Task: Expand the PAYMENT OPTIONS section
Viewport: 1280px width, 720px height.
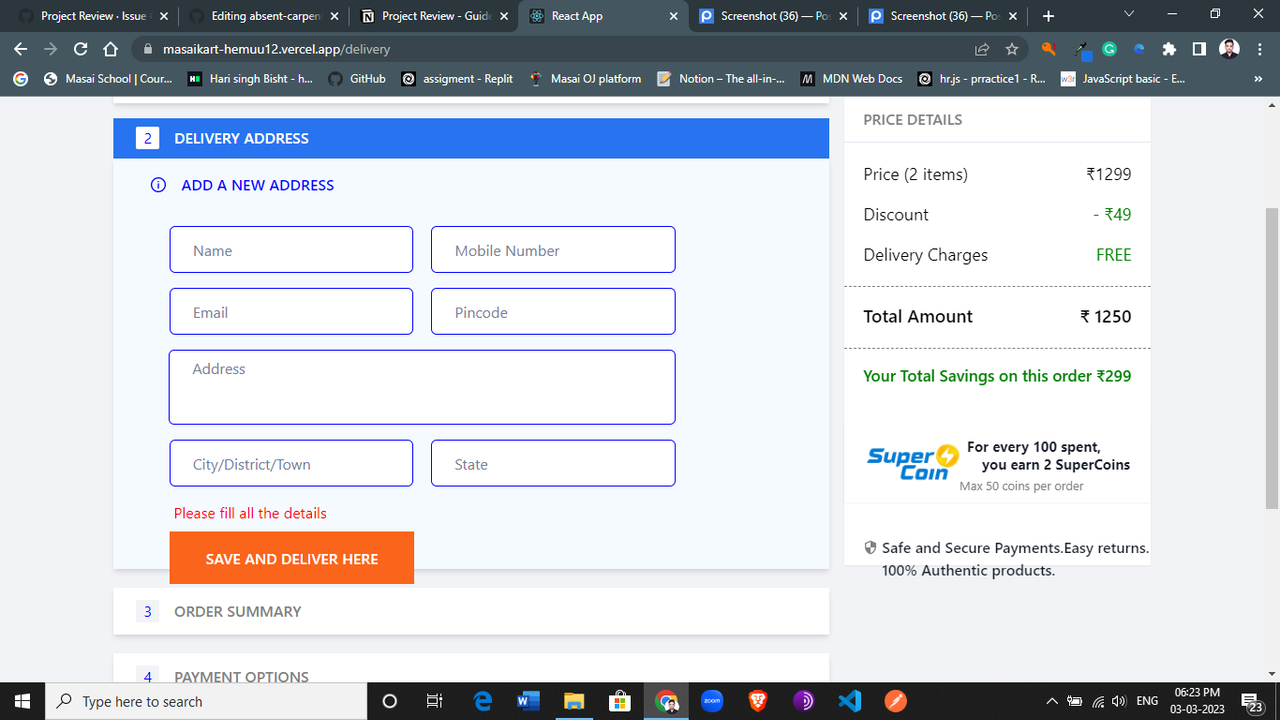Action: 471,669
